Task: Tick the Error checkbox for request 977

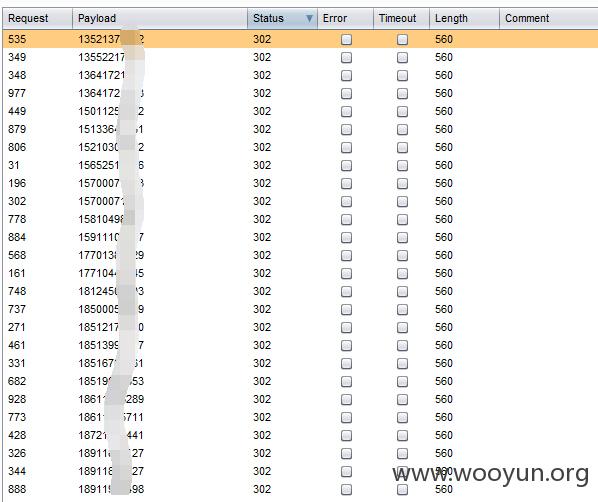Action: (x=346, y=93)
